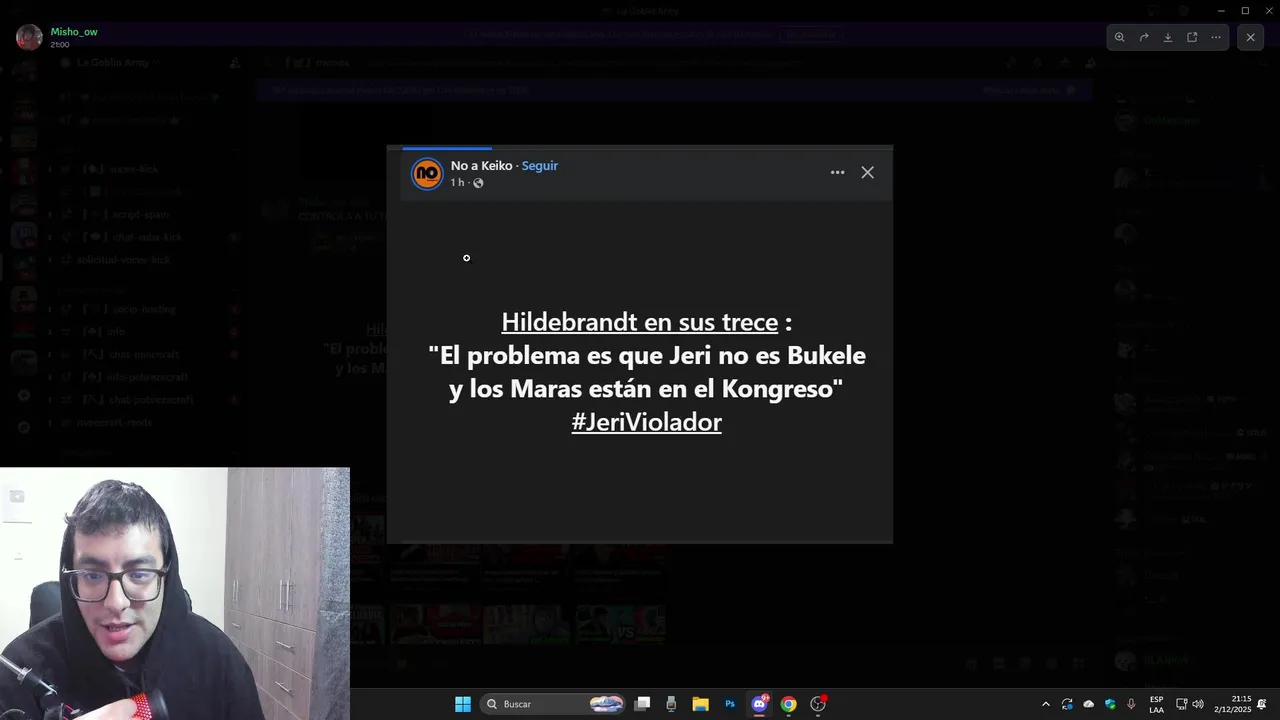Open the image in browser icon

coord(1192,37)
